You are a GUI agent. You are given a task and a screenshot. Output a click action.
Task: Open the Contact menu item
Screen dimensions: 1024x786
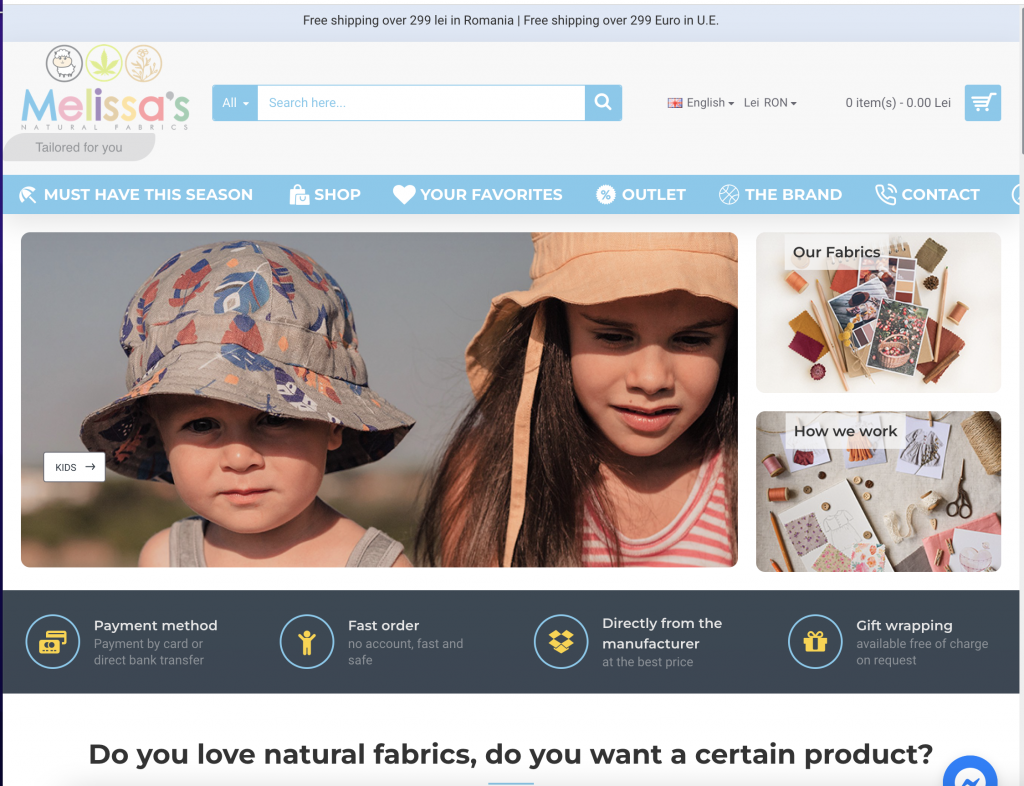click(x=927, y=195)
